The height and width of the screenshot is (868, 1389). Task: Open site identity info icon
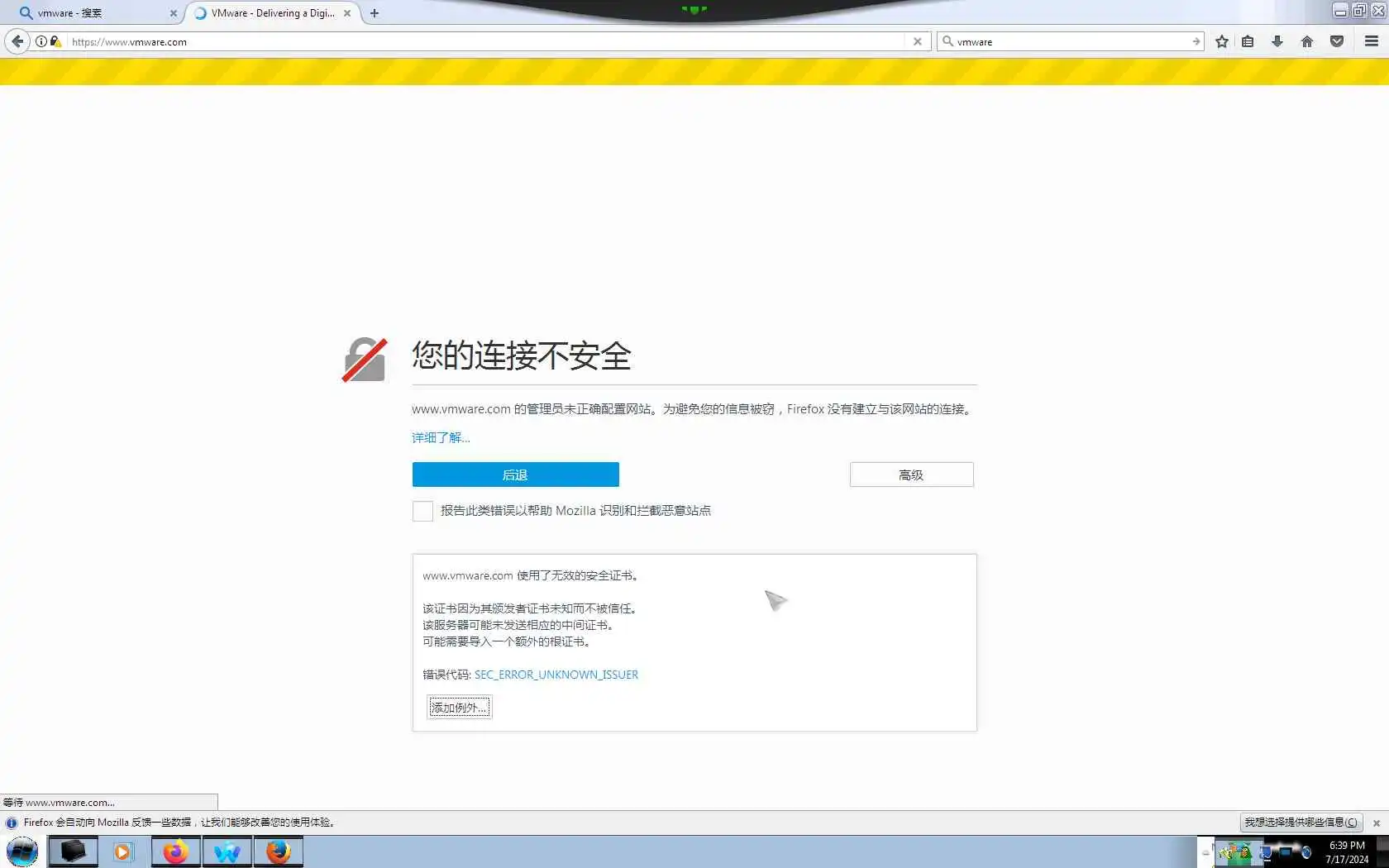[x=41, y=41]
